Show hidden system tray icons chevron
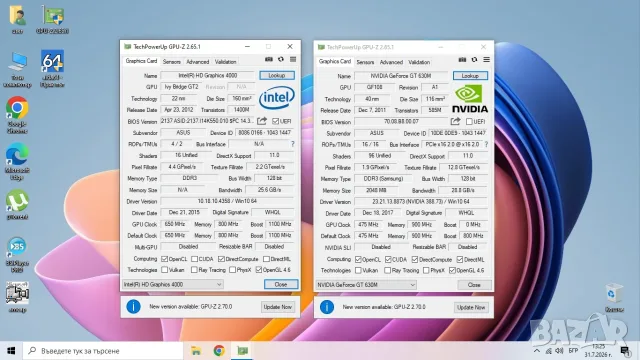Screen dimensions: 640x360 pos(537,351)
